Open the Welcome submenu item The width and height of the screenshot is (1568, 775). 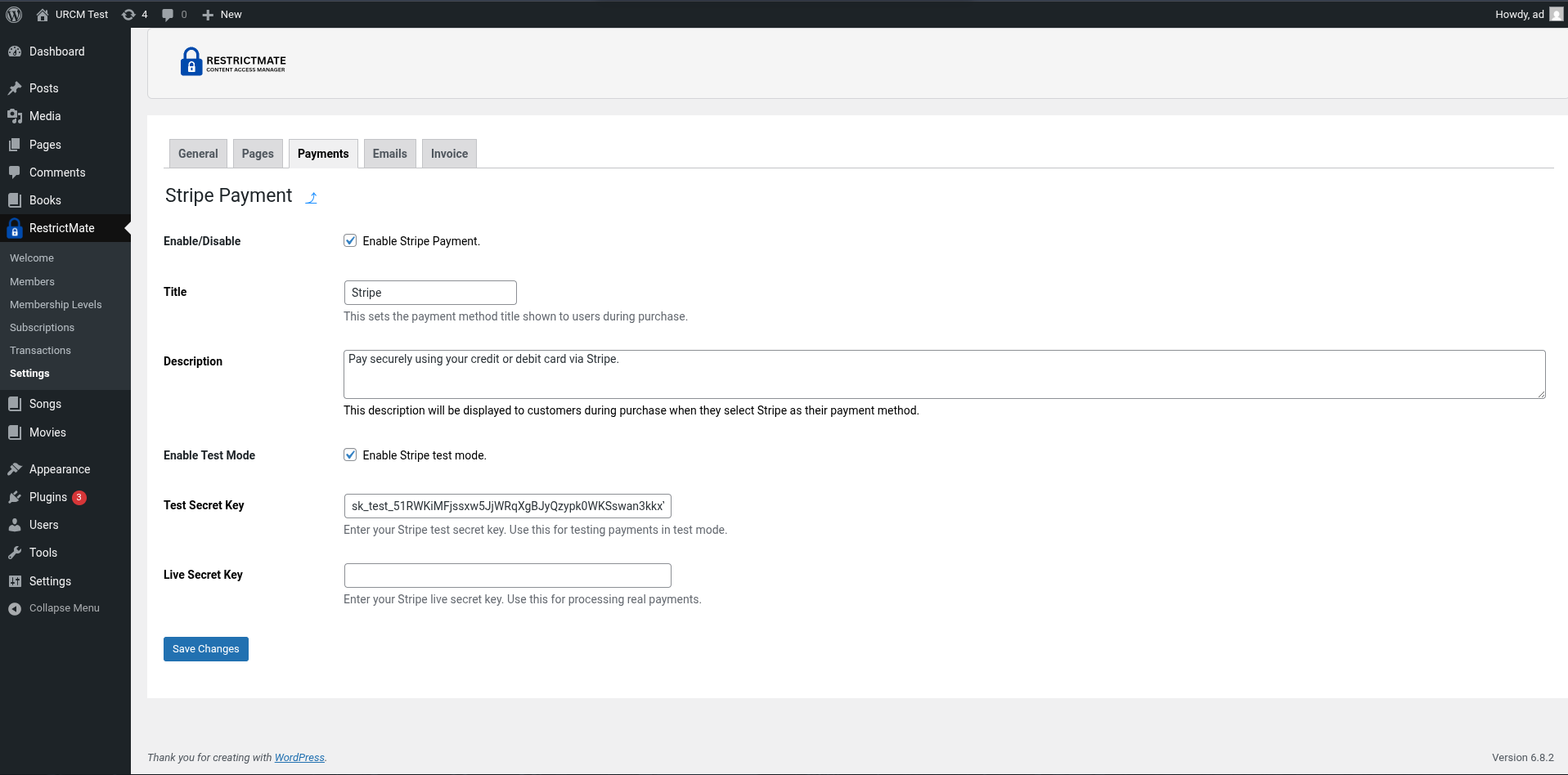(32, 258)
